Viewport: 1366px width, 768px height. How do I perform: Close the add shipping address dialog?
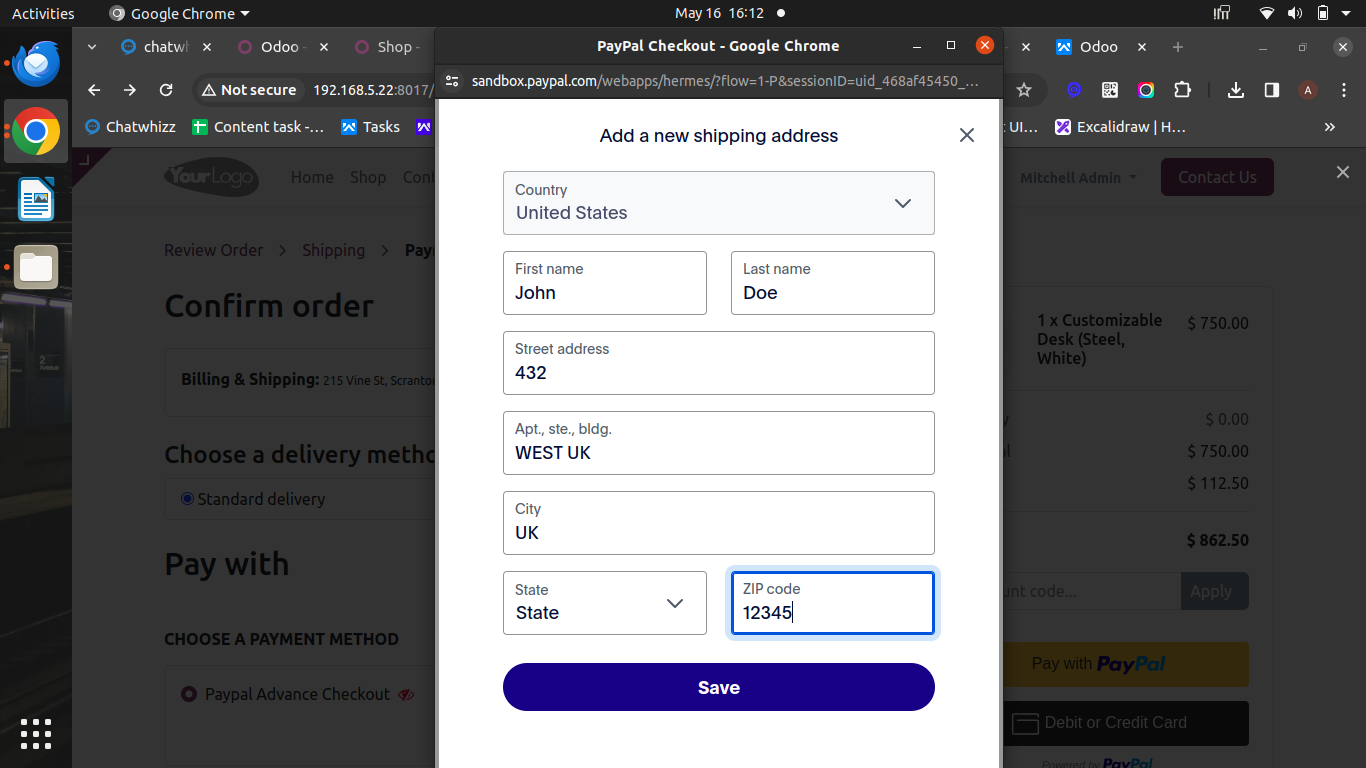pyautogui.click(x=966, y=135)
